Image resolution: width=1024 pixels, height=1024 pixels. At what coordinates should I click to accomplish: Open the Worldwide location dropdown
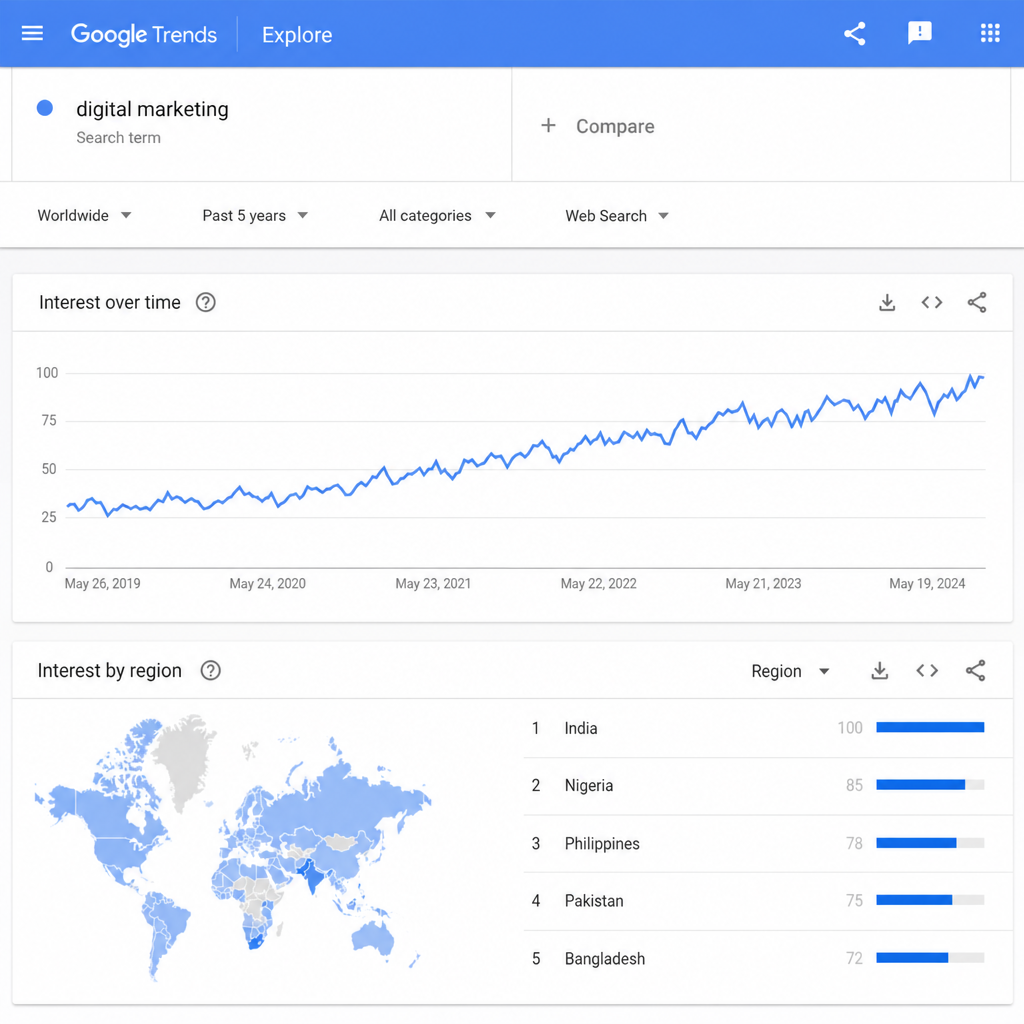pos(84,216)
